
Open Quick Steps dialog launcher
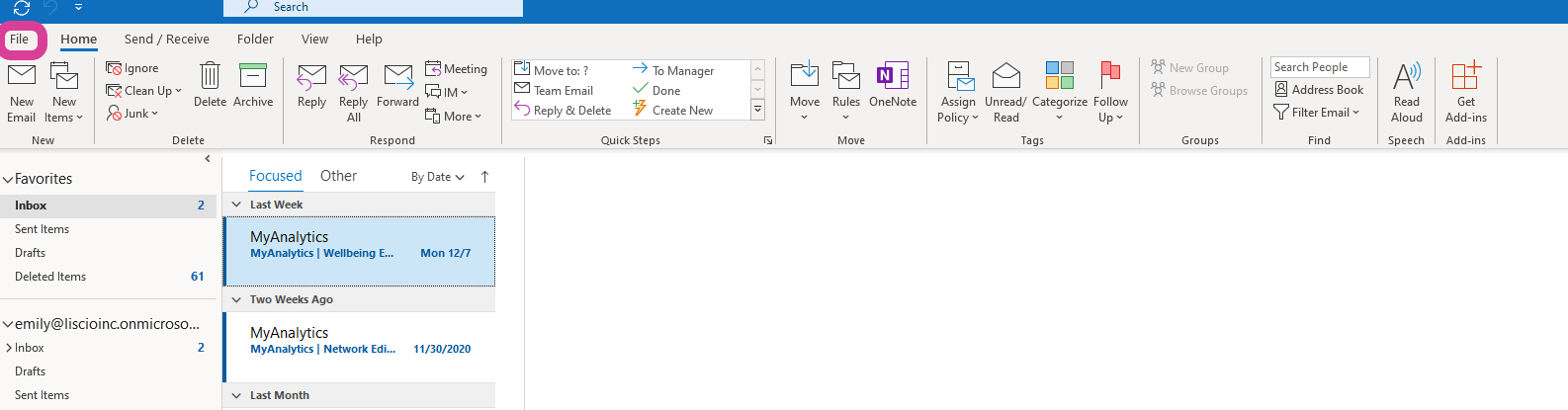(768, 141)
